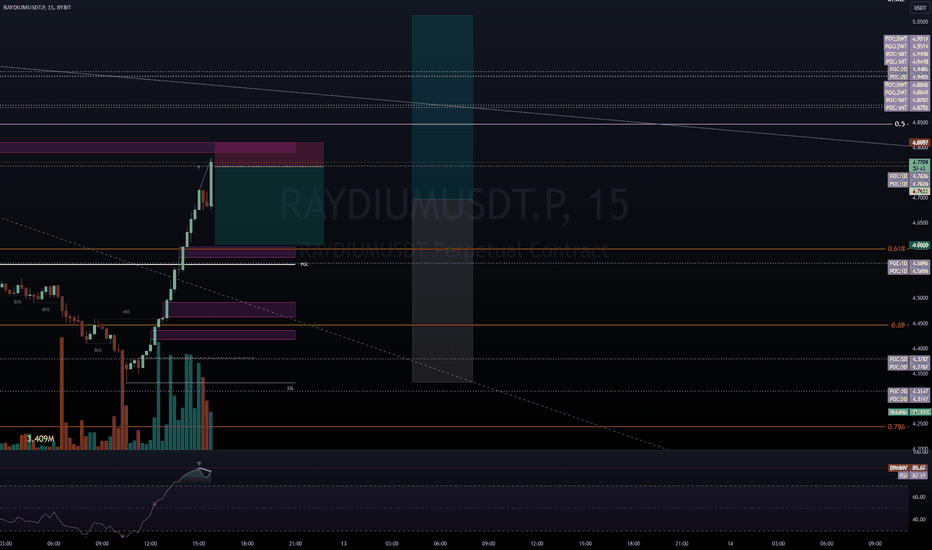Select the red stop-loss zone of position
This screenshot has width=932, height=550.
click(269, 155)
